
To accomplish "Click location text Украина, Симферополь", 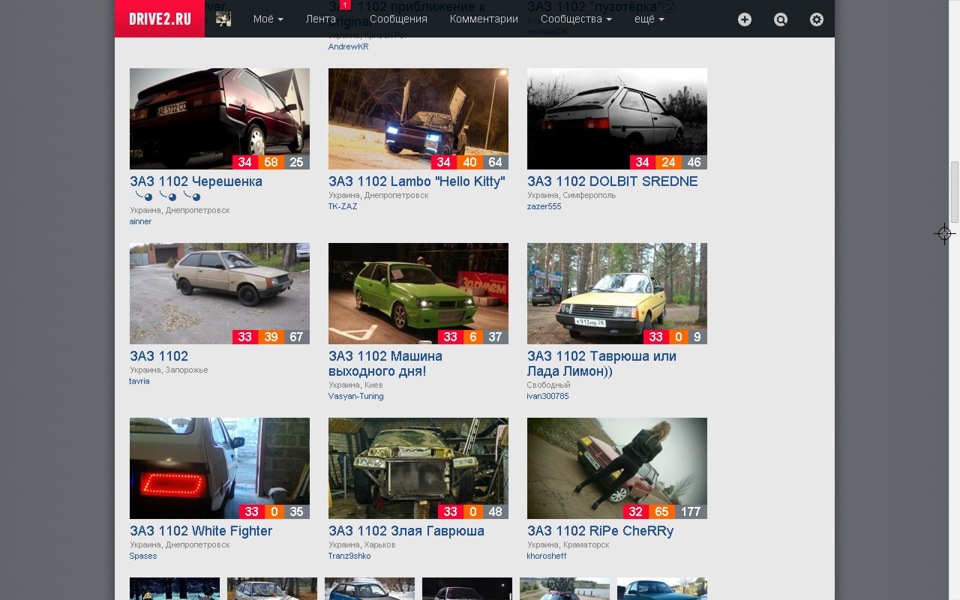I will point(571,195).
